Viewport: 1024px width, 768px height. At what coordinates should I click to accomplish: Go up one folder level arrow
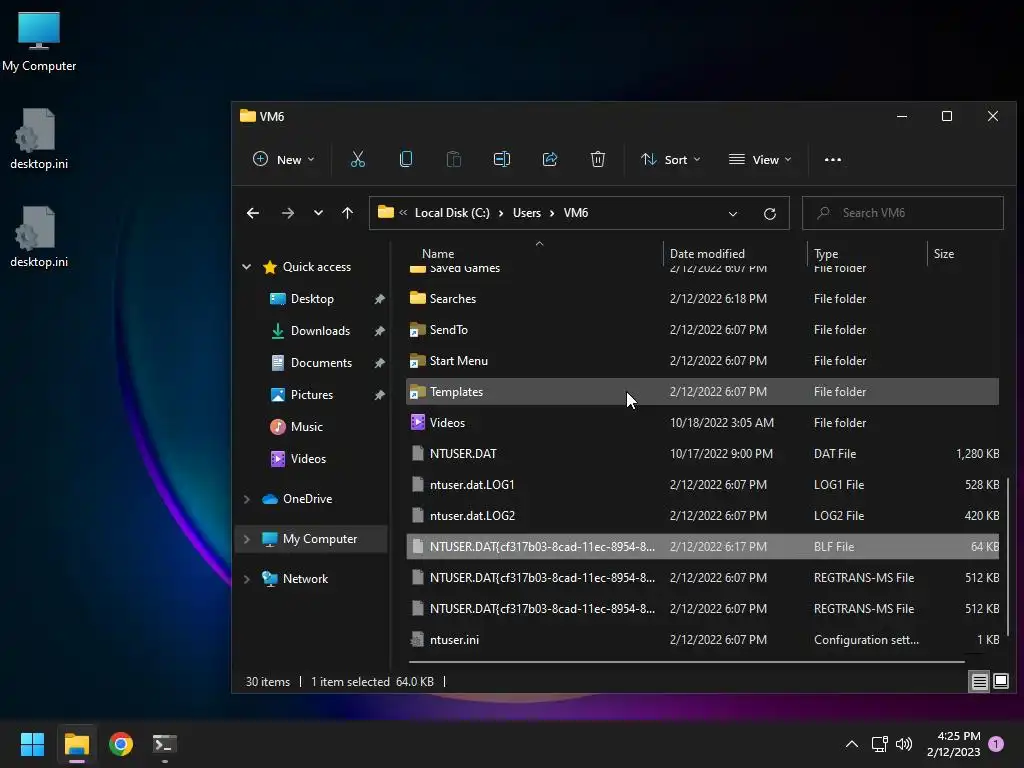click(x=347, y=213)
